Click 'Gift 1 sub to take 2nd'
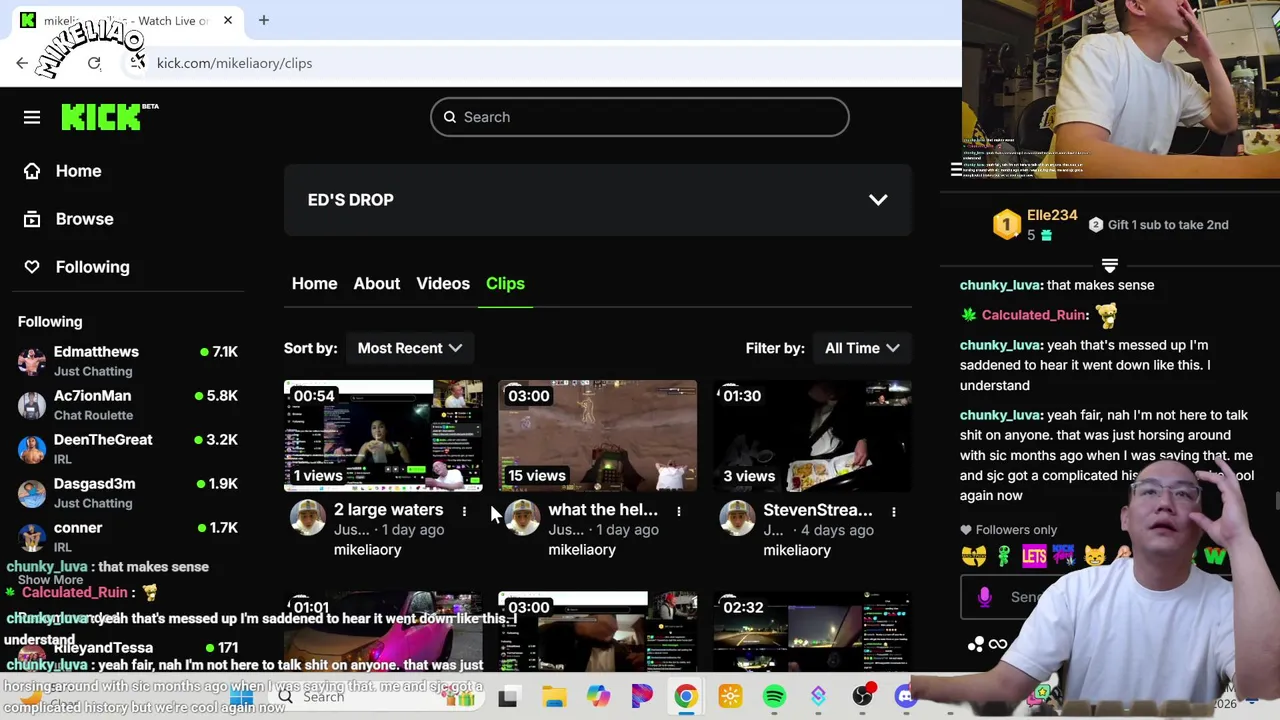The image size is (1280, 720). point(1158,225)
